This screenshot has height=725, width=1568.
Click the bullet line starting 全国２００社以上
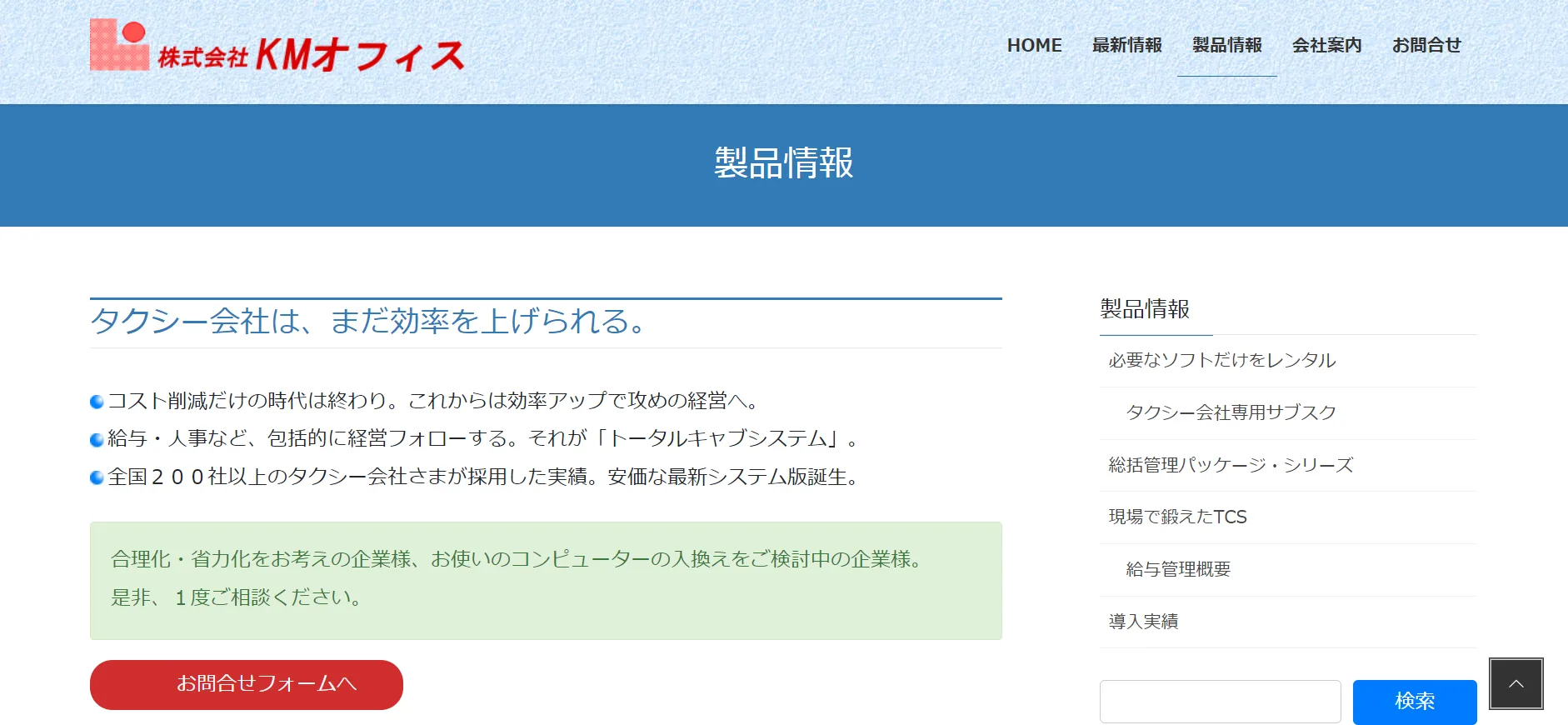(476, 477)
